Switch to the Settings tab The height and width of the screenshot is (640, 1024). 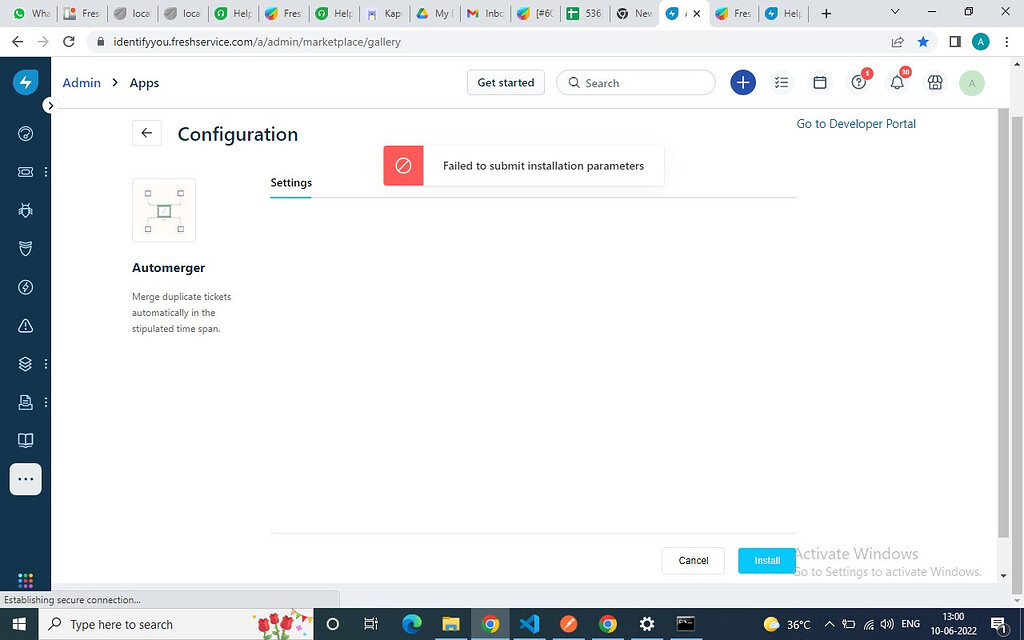290,183
